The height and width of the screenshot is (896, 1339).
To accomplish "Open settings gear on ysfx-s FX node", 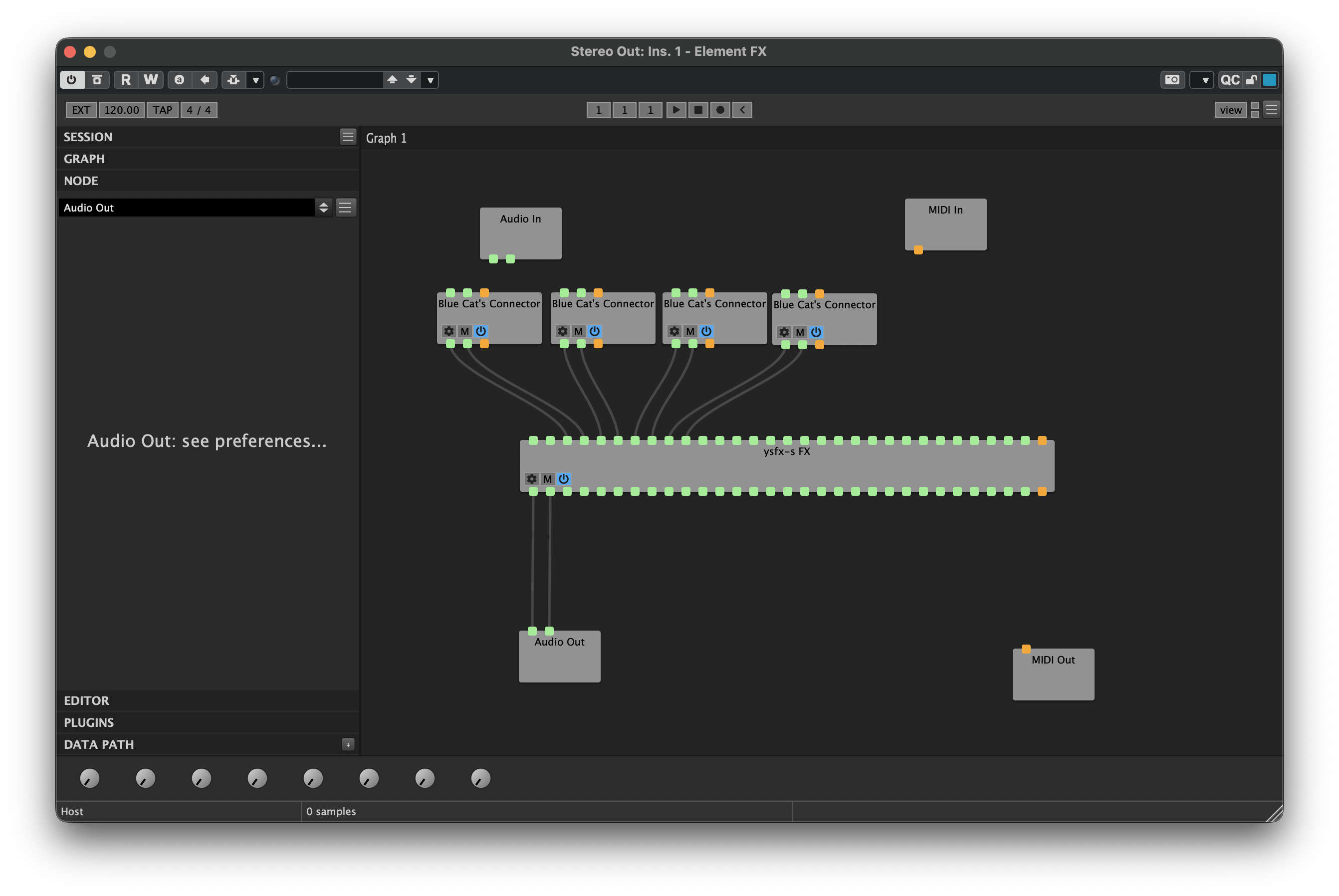I will point(531,479).
